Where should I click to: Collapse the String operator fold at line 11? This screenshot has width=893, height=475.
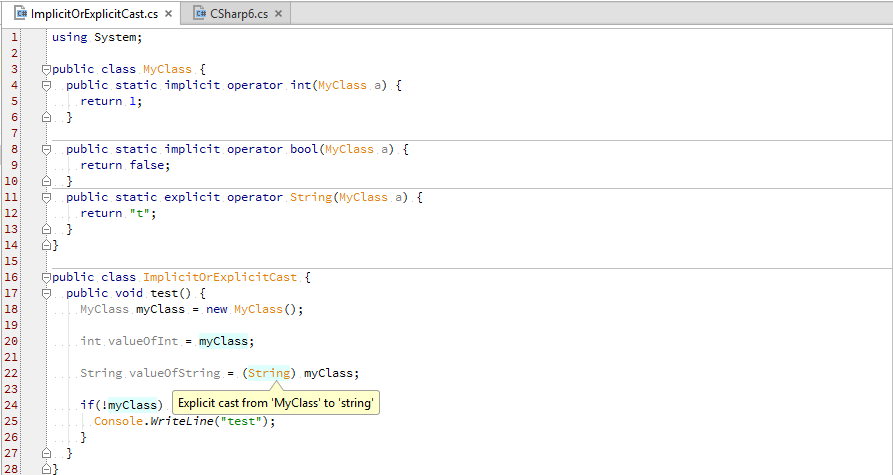click(46, 197)
